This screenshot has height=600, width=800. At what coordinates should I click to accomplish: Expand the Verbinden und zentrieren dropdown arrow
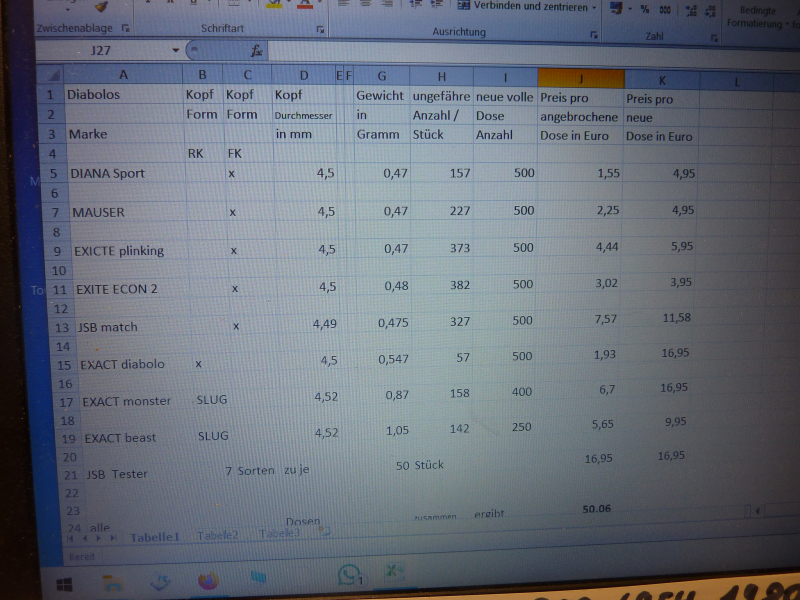click(594, 7)
